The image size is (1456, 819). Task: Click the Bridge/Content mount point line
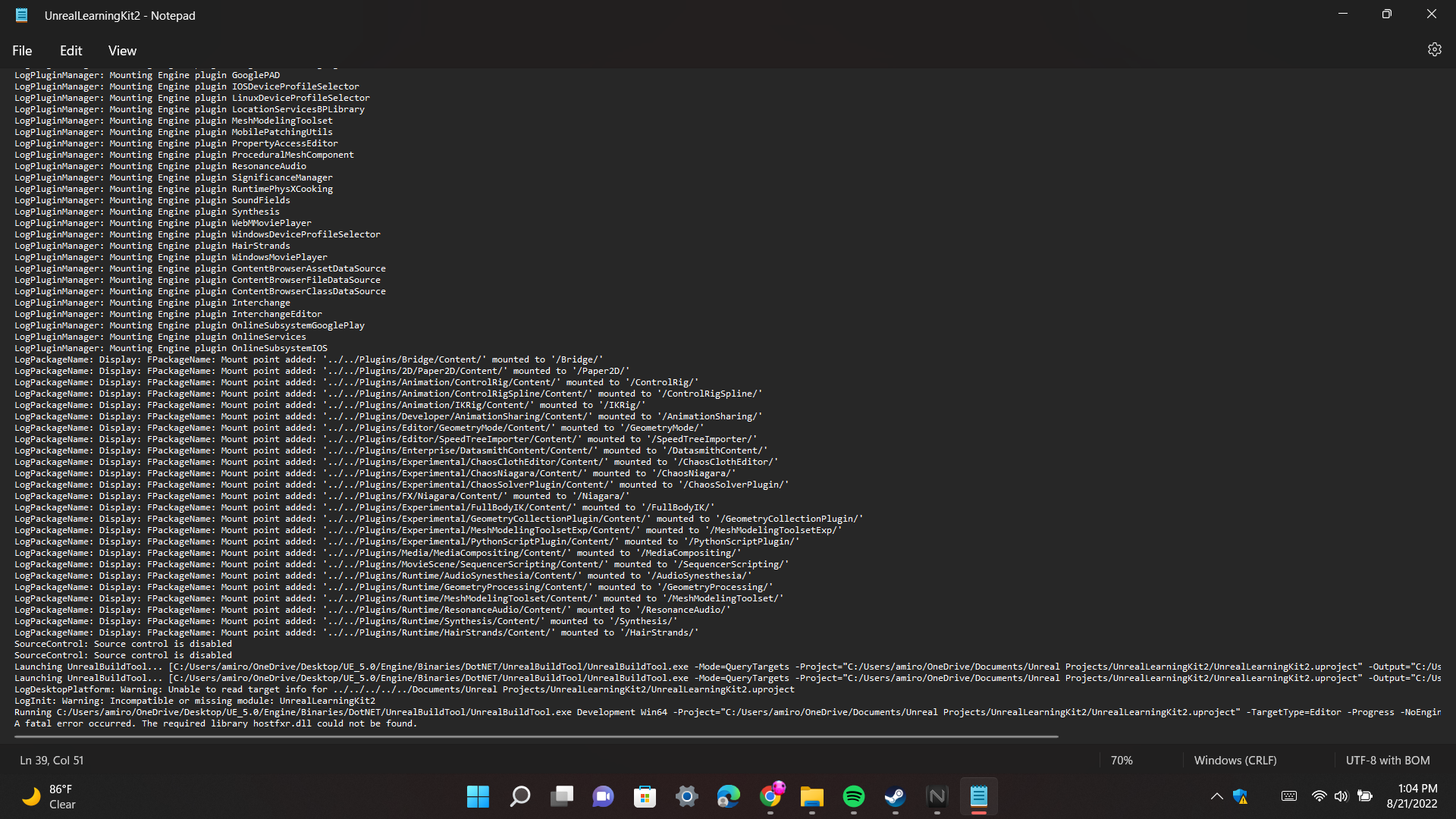pyautogui.click(x=309, y=359)
